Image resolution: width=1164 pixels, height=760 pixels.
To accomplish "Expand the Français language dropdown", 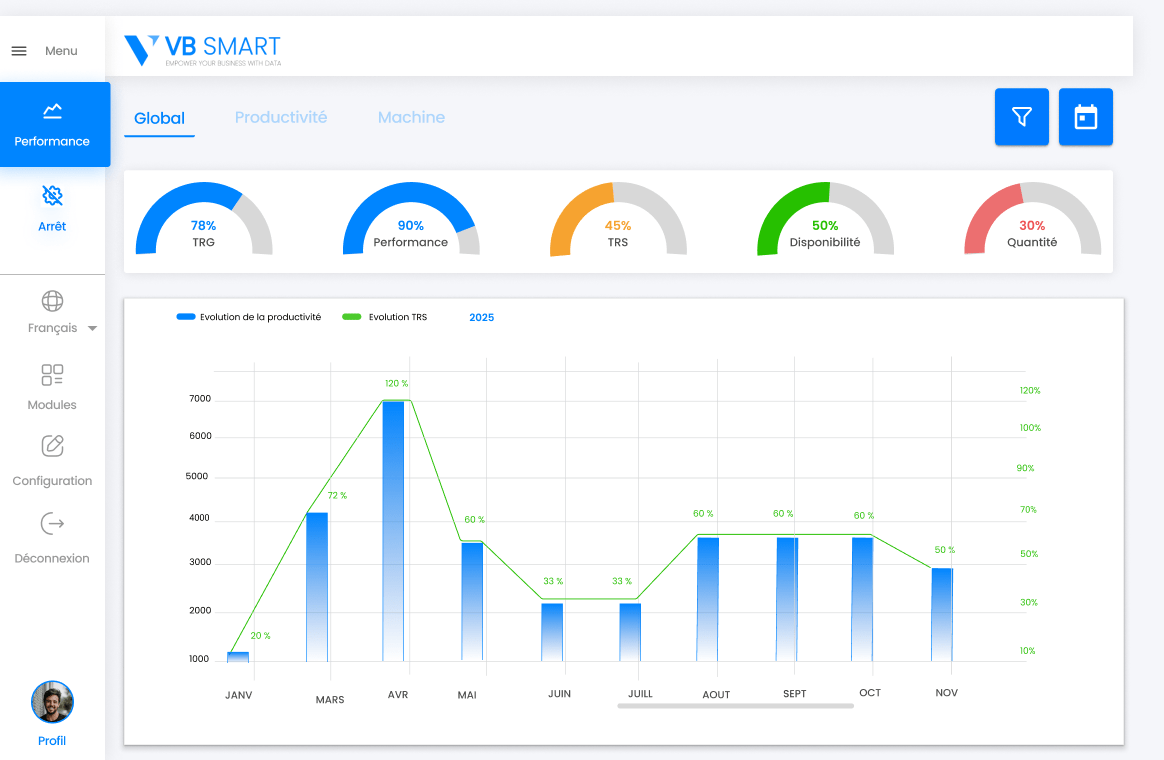I will click(x=92, y=328).
